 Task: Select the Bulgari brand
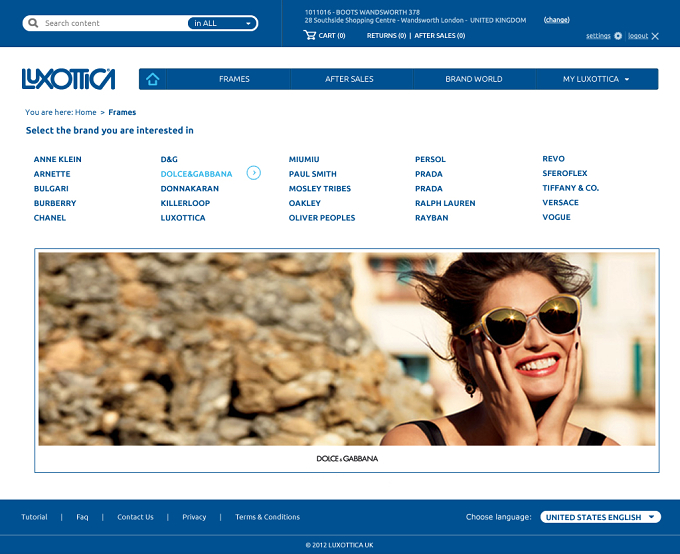click(51, 189)
